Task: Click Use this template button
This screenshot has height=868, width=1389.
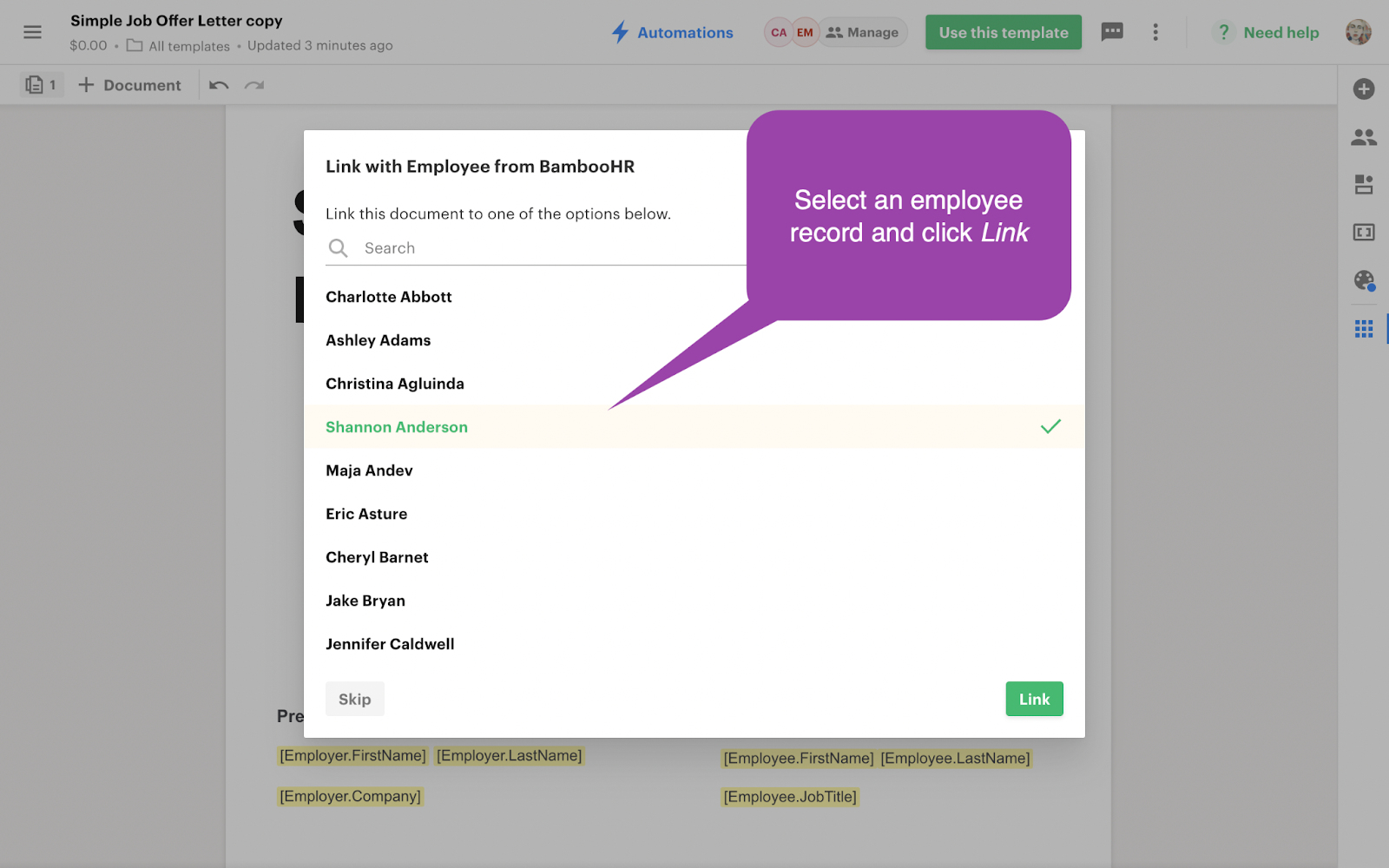Action: point(1004,32)
